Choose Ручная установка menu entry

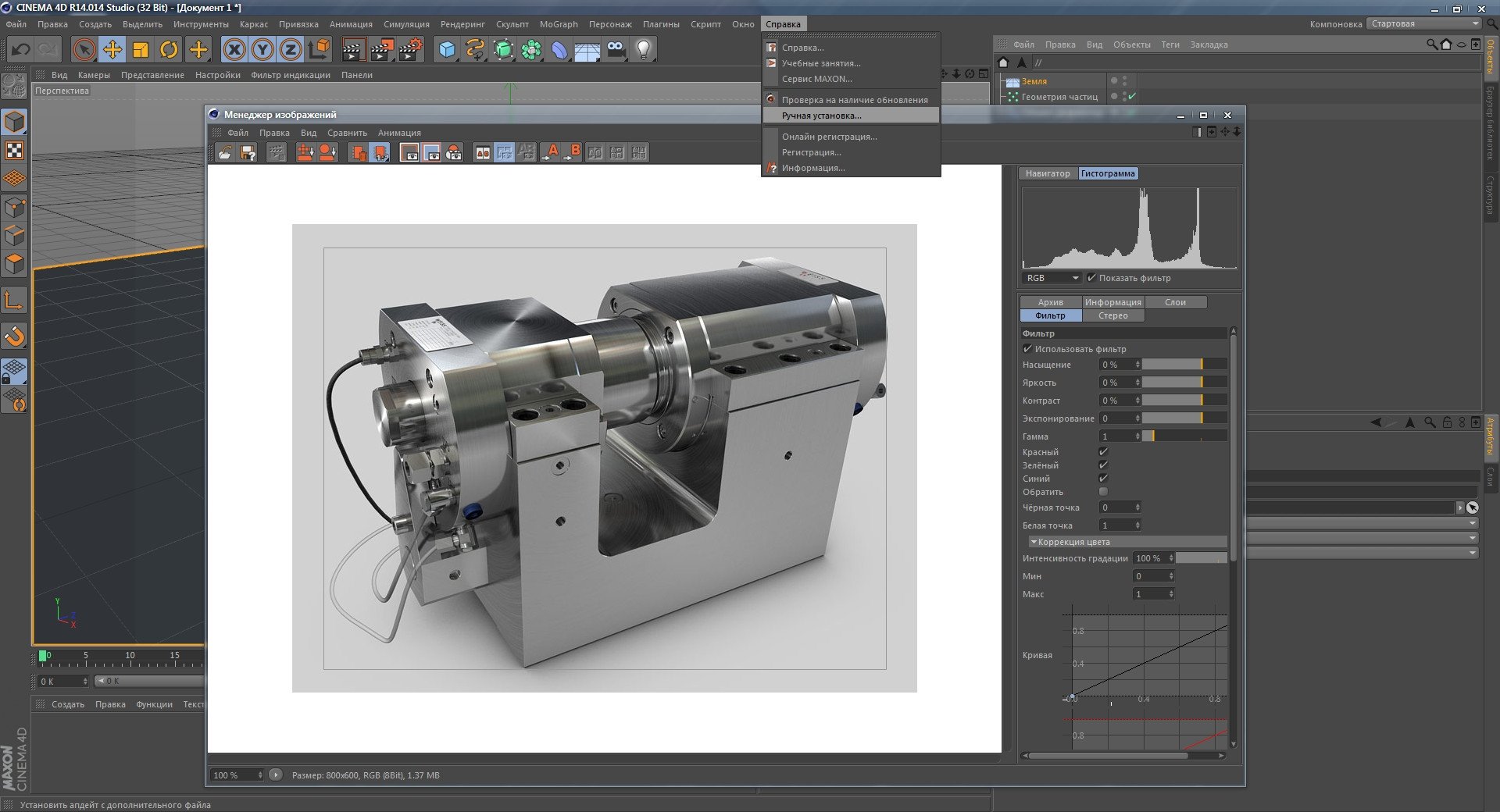point(821,116)
